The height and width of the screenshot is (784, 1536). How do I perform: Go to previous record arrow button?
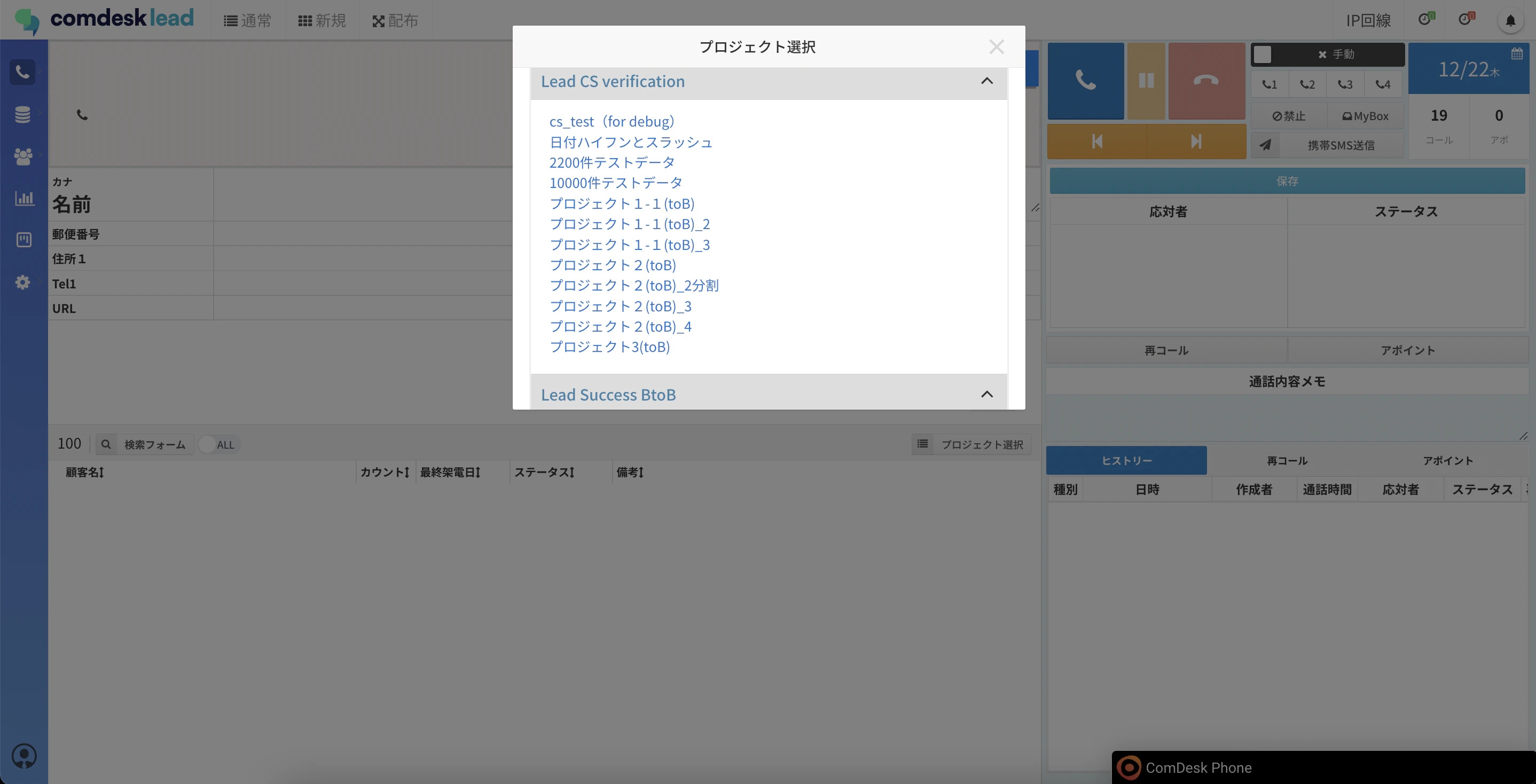coord(1096,142)
